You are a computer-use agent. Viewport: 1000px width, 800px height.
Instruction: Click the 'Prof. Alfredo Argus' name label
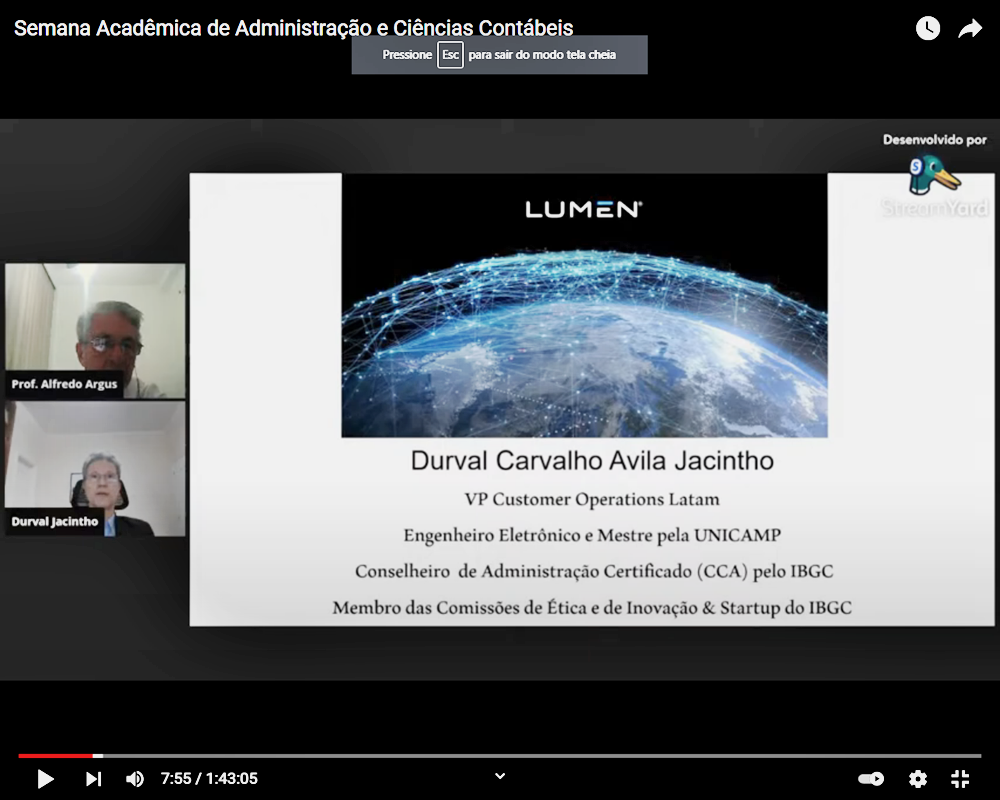(x=64, y=384)
